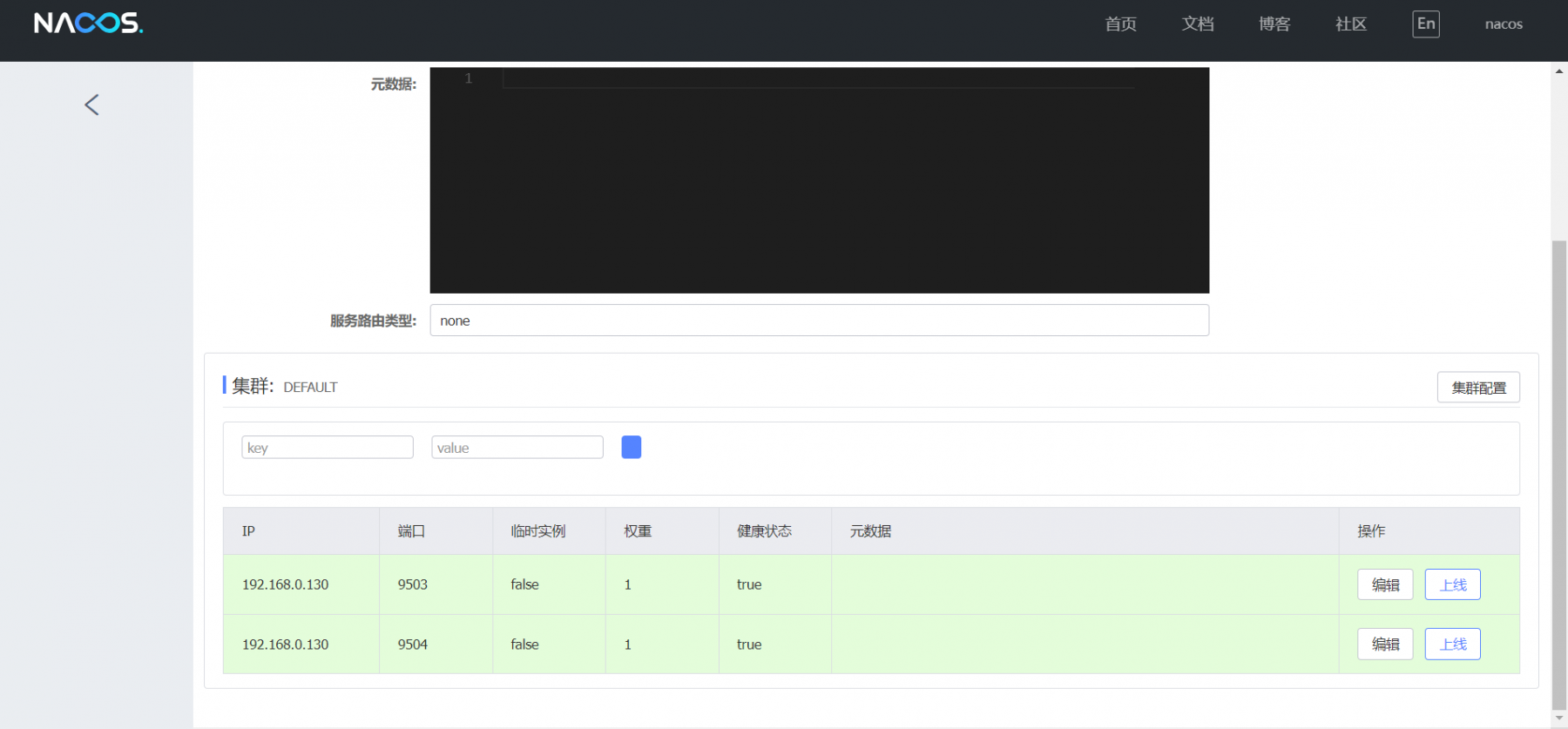Image resolution: width=1568 pixels, height=729 pixels.
Task: Focus the value filter input
Action: tap(517, 448)
